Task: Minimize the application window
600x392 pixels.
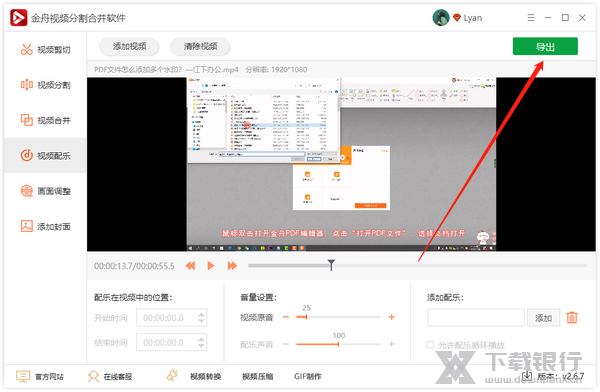Action: (x=548, y=18)
